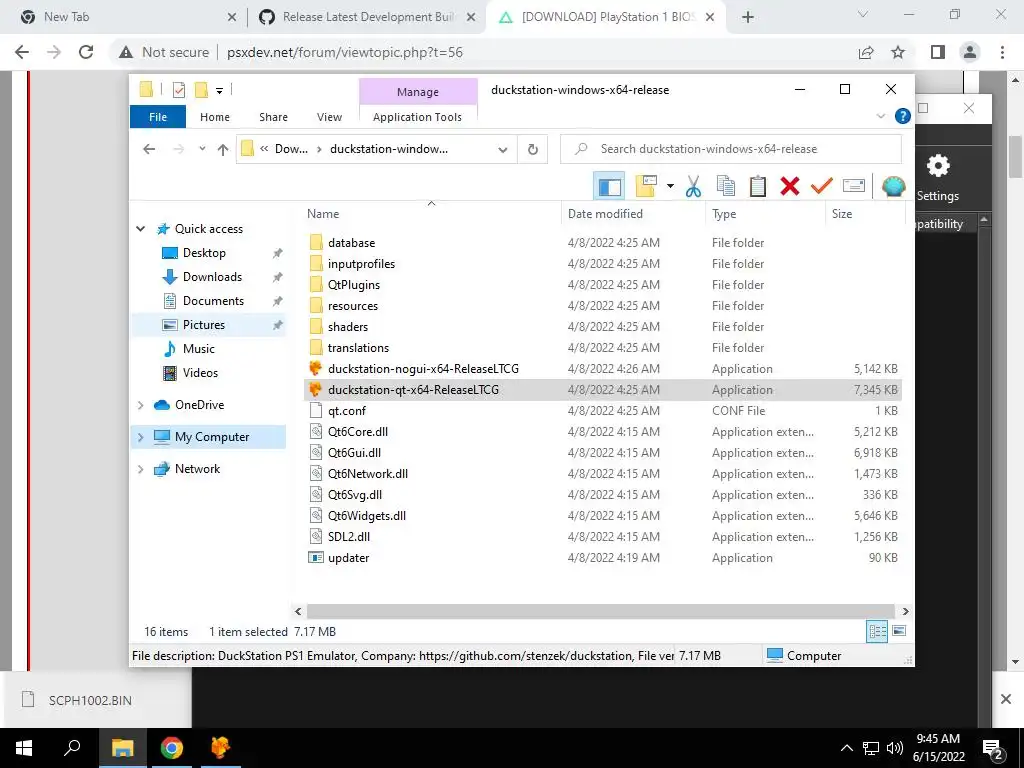Sort by the Name column header
Image resolution: width=1024 pixels, height=768 pixels.
coord(323,214)
